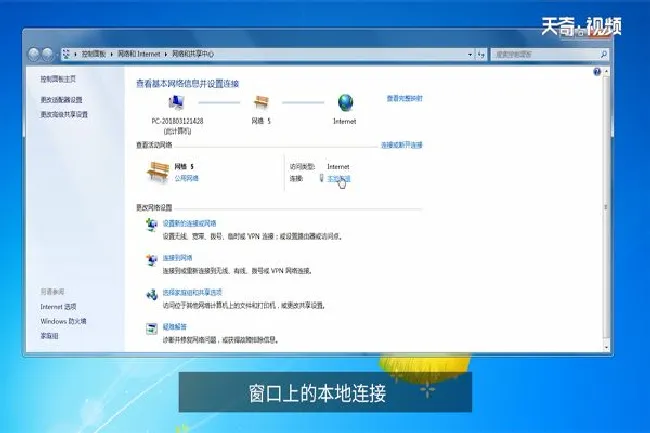Click the magnifier icon in the search box

point(604,54)
